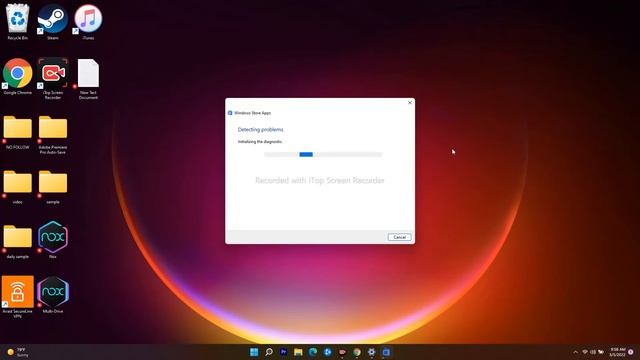Viewport: 640px width, 360px height.
Task: Show hidden system tray icons
Action: [576, 352]
